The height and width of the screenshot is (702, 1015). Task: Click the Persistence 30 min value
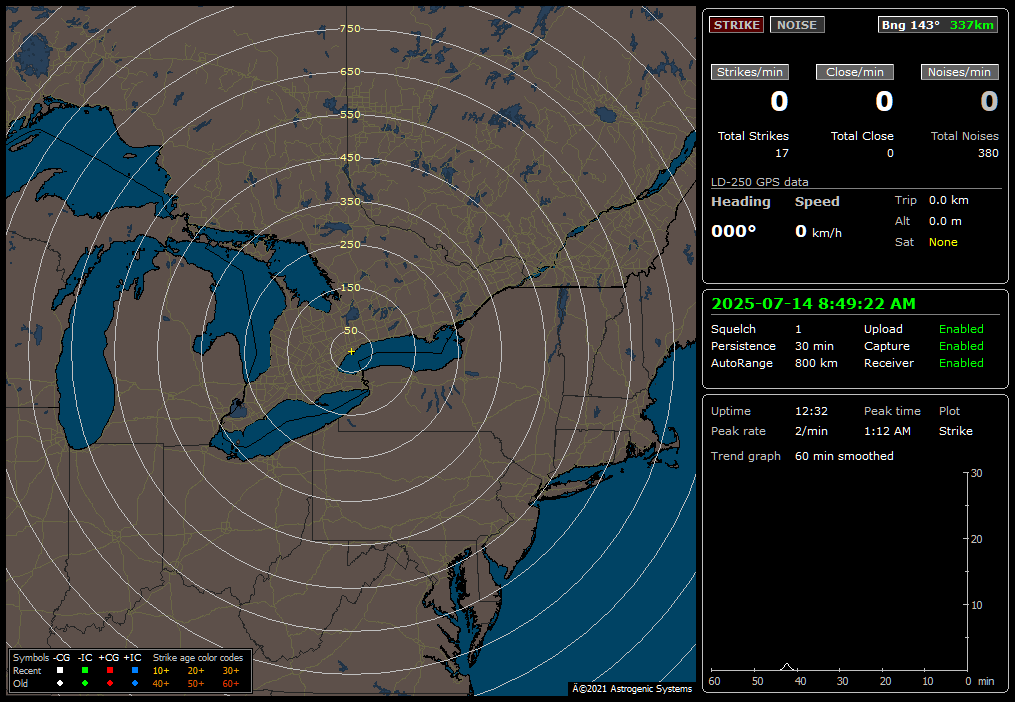pyautogui.click(x=814, y=346)
